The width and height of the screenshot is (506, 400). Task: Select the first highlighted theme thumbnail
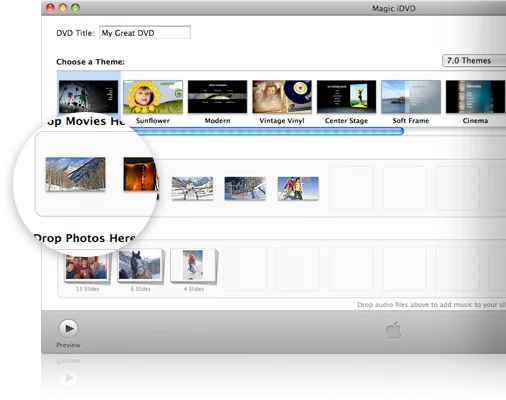88,97
